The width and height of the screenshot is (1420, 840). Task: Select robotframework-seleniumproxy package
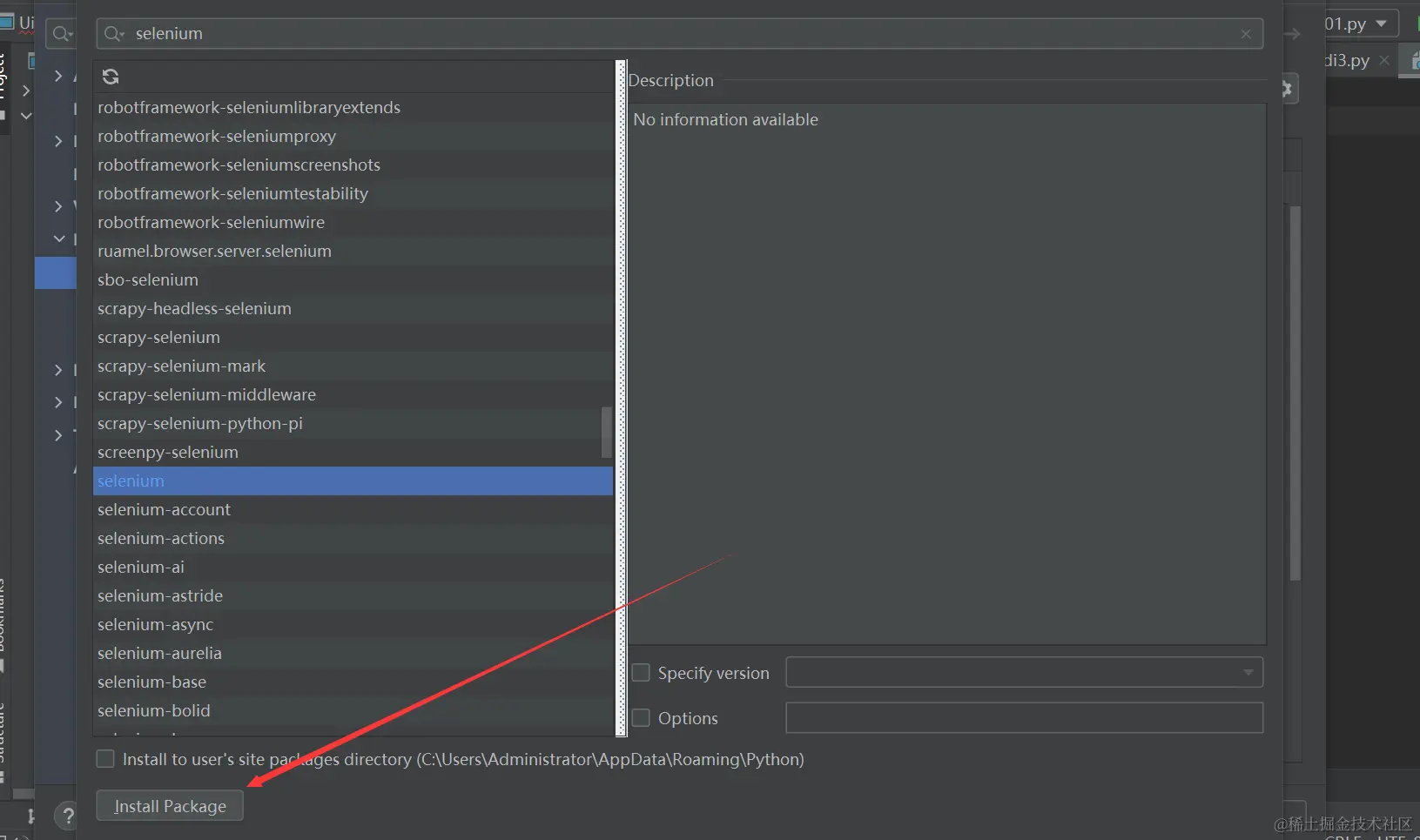coord(353,136)
